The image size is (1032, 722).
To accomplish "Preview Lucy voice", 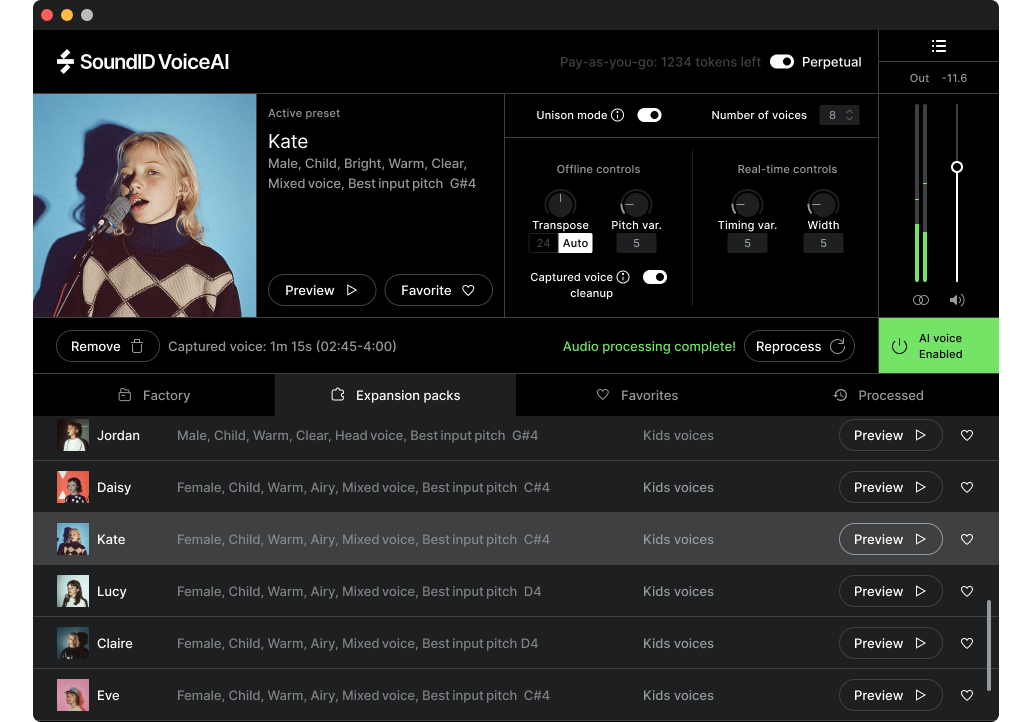I will [x=890, y=591].
